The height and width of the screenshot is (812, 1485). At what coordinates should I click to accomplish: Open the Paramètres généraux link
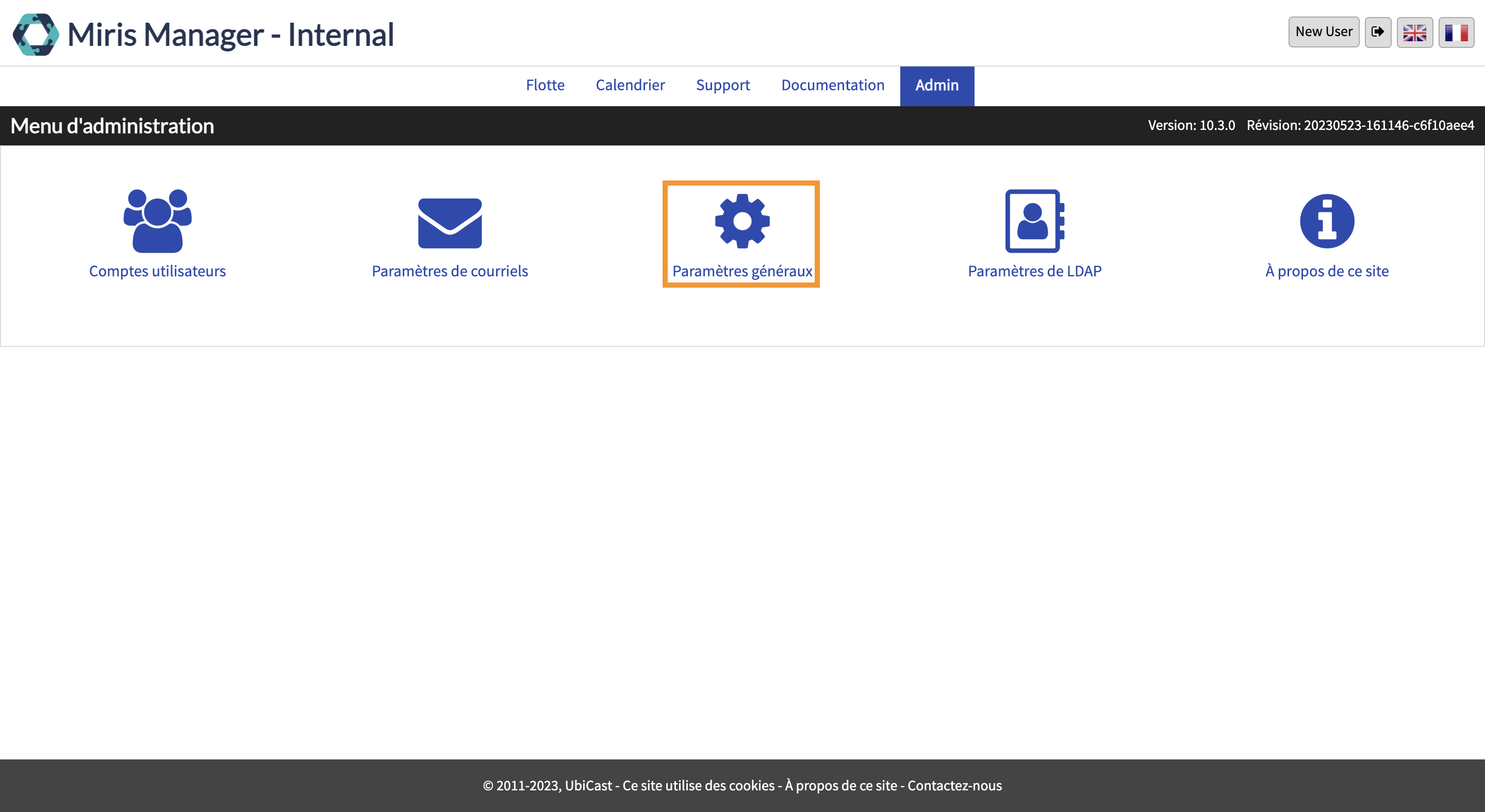tap(742, 271)
